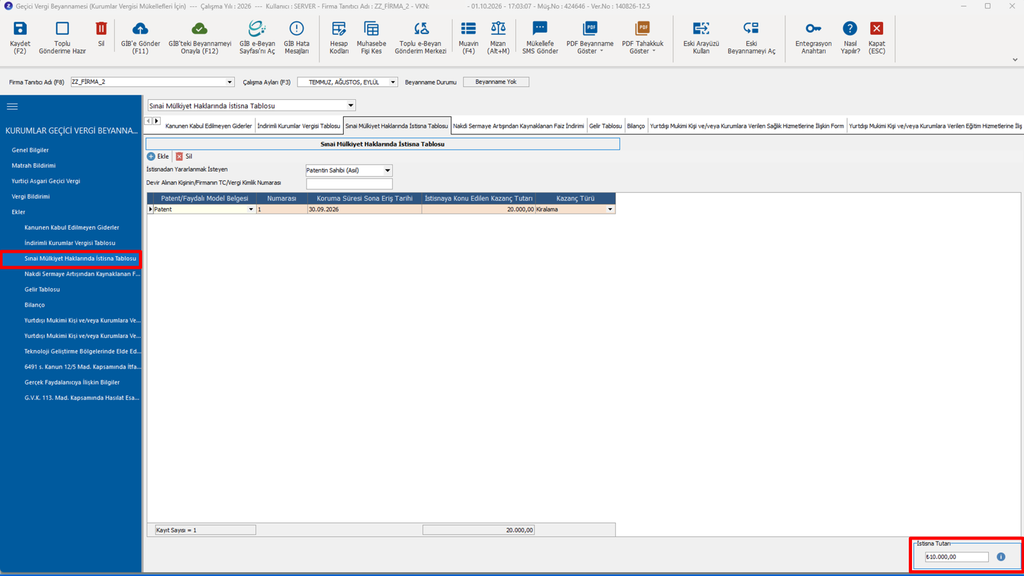This screenshot has height=576, width=1024.
Task: Open İstisnadan Yararlanmak İsteyen dropdown
Action: (387, 170)
